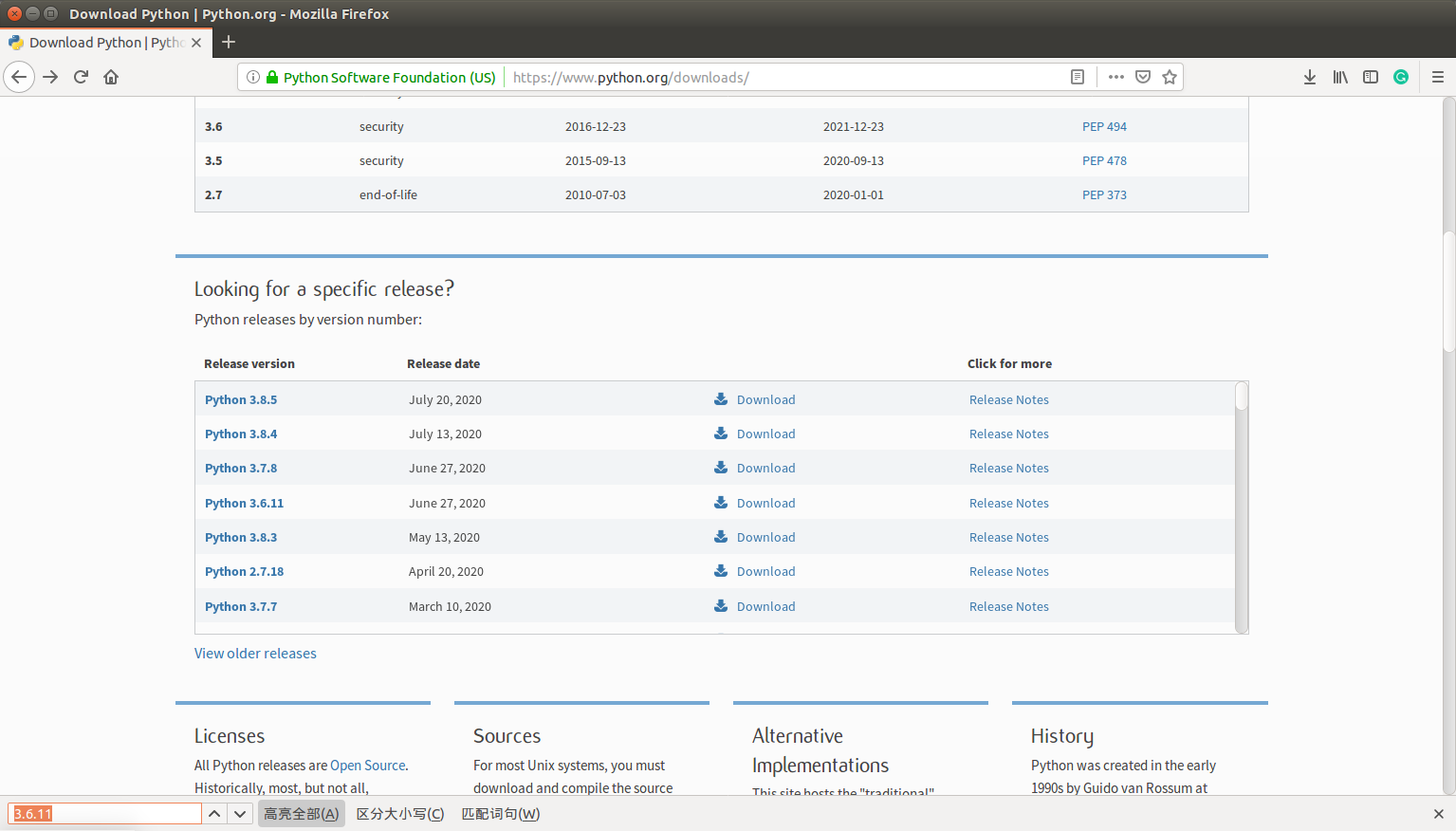The image size is (1456, 831).
Task: Click the page reload icon
Action: coord(80,77)
